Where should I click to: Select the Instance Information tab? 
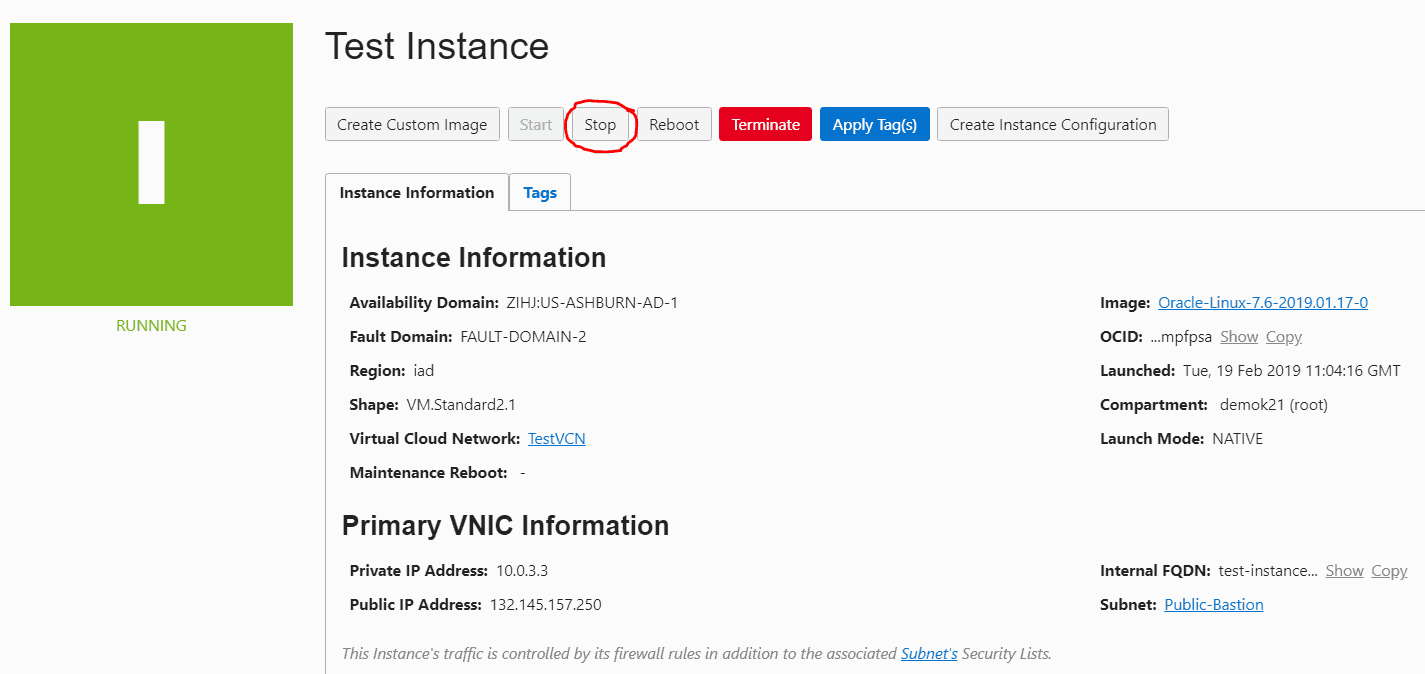click(417, 192)
